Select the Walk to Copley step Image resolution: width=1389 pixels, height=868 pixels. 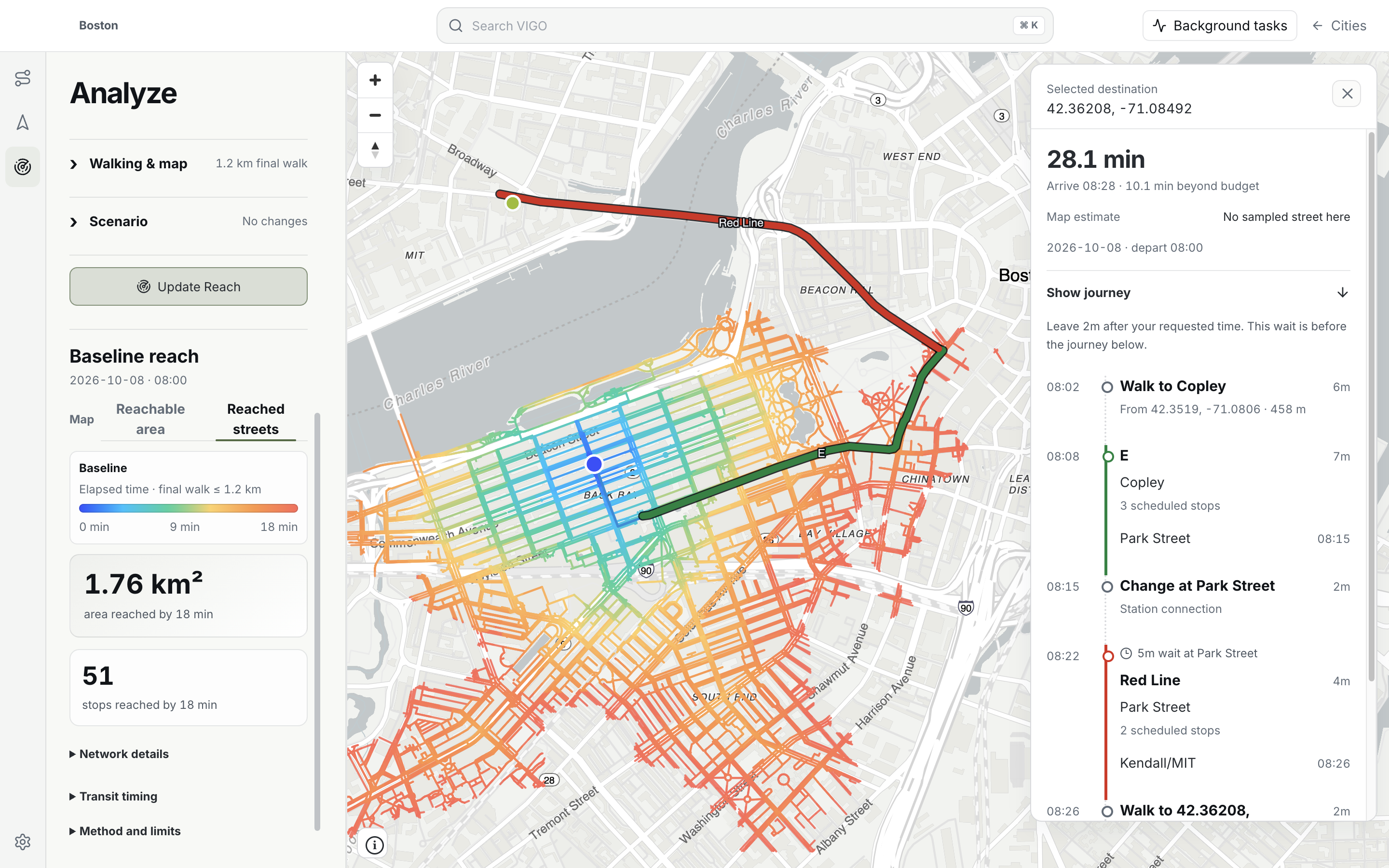(1198, 397)
